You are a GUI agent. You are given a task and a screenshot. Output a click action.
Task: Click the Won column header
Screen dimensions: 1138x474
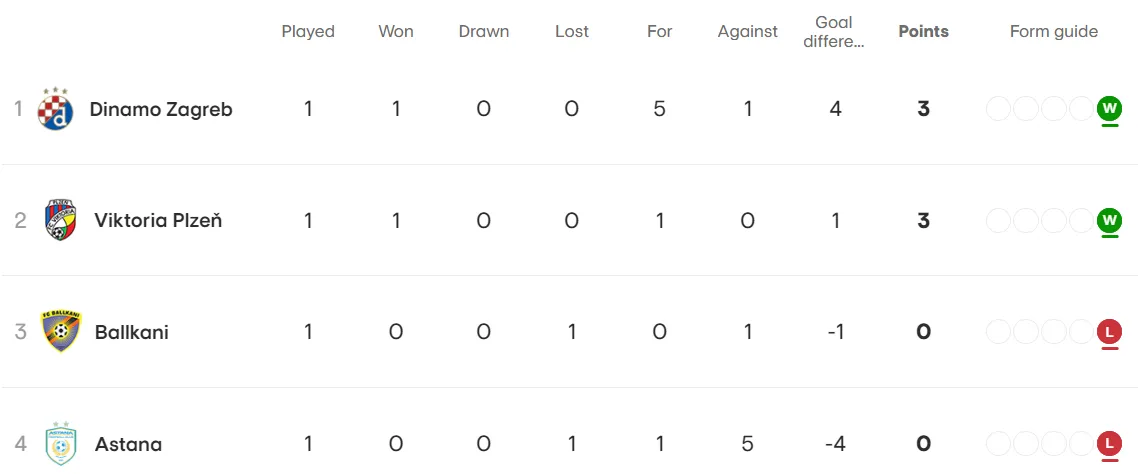(396, 31)
